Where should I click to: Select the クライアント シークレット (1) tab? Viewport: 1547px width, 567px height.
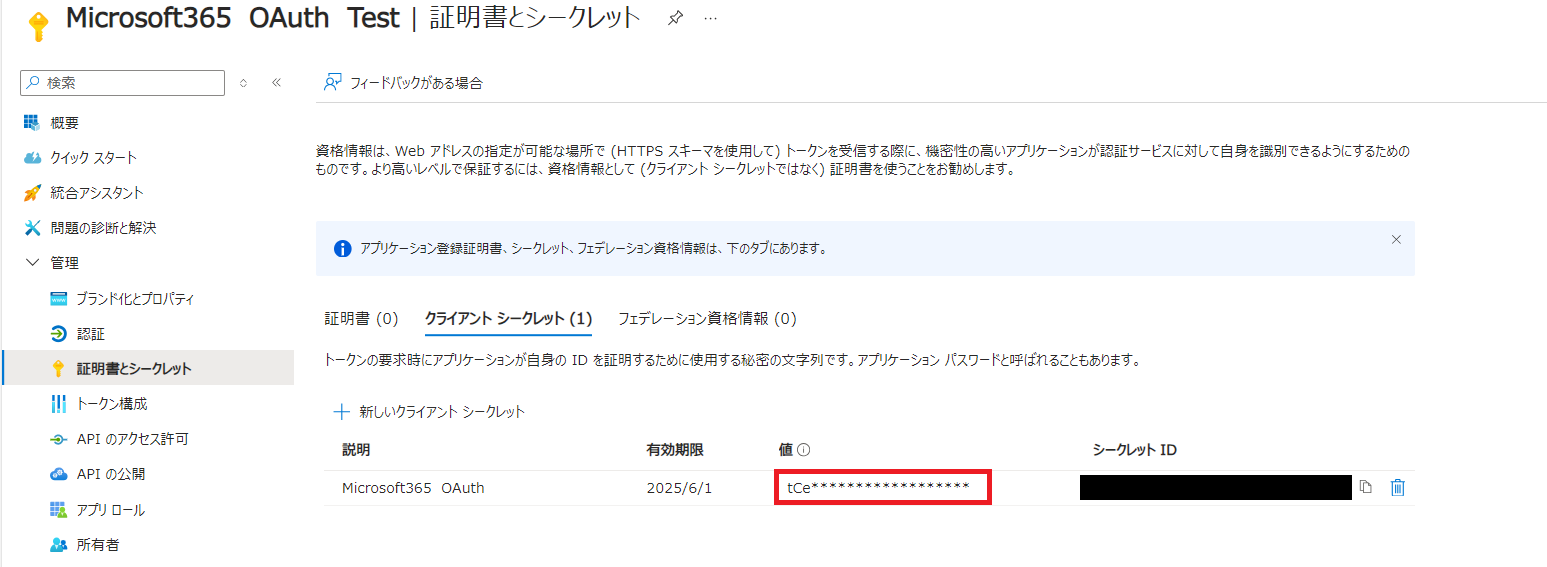point(508,319)
